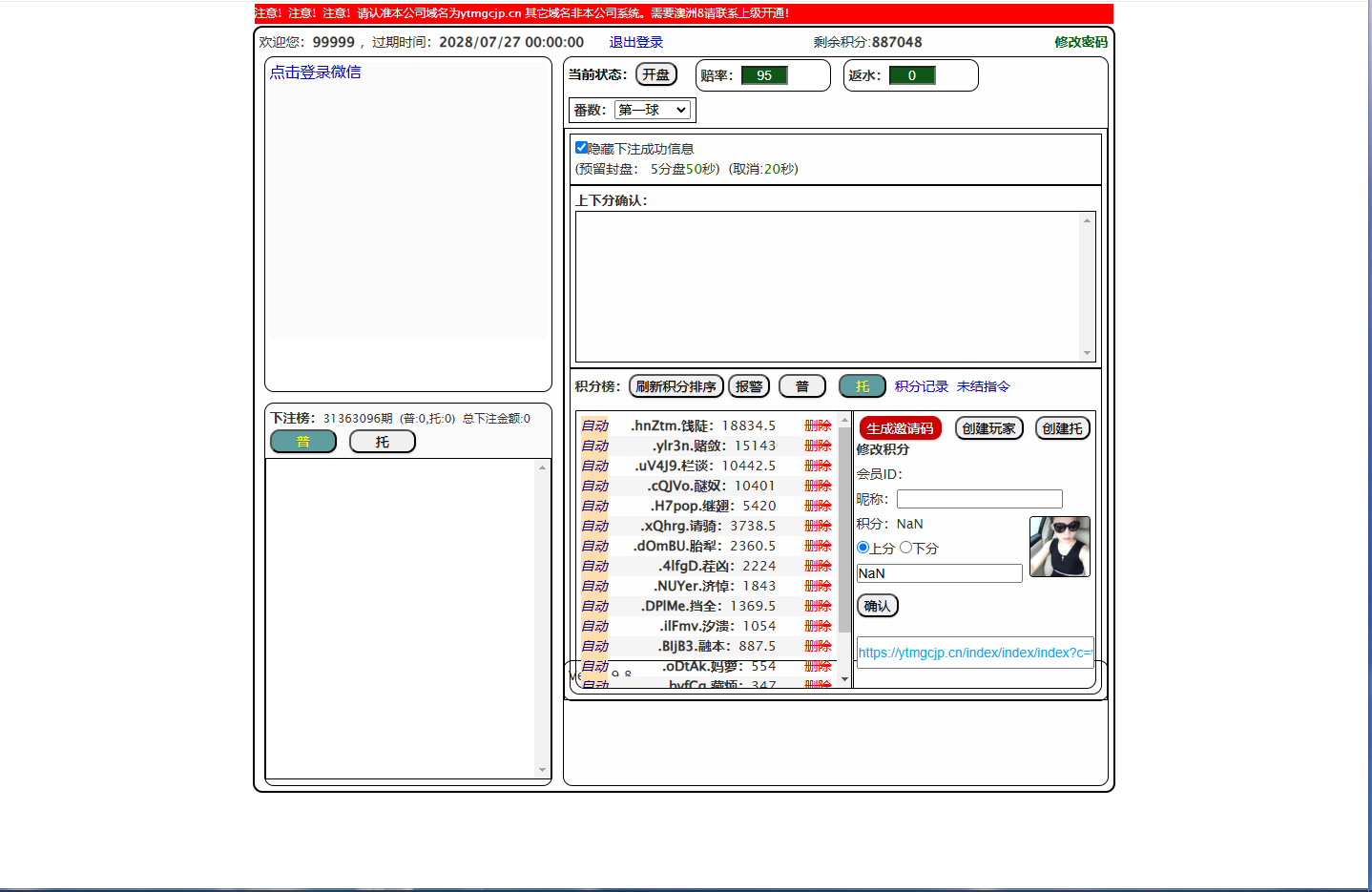Image resolution: width=1372 pixels, height=892 pixels.
Task: Click the 确认 confirm button
Action: click(878, 606)
